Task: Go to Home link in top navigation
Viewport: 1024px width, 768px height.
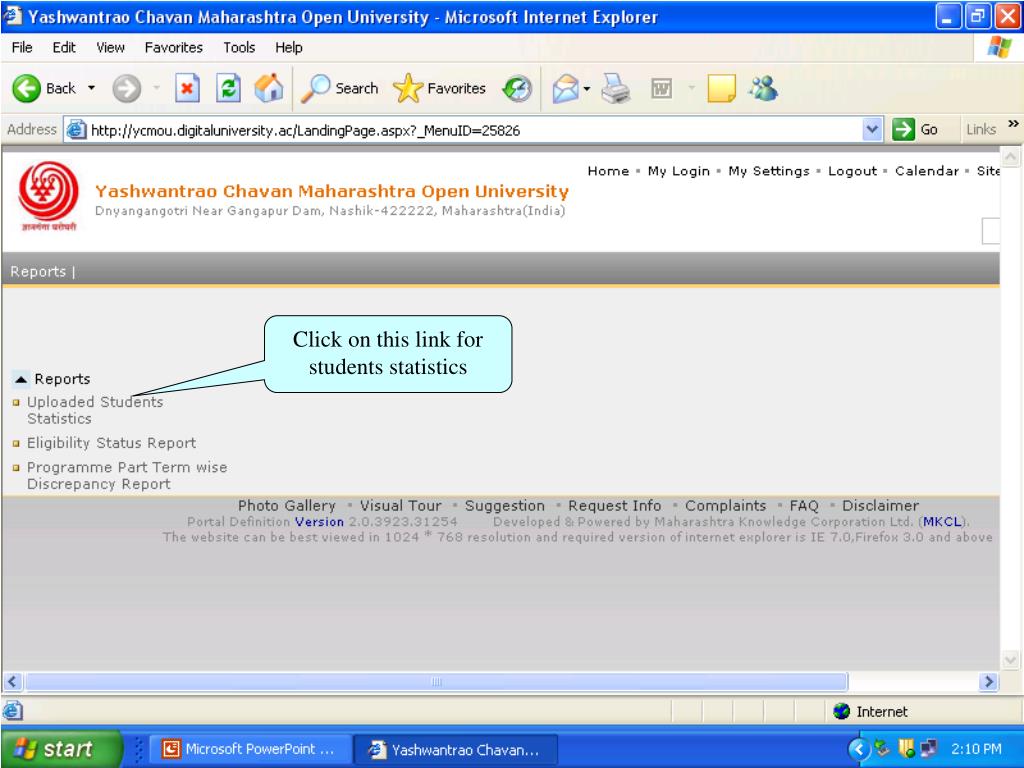Action: tap(608, 171)
